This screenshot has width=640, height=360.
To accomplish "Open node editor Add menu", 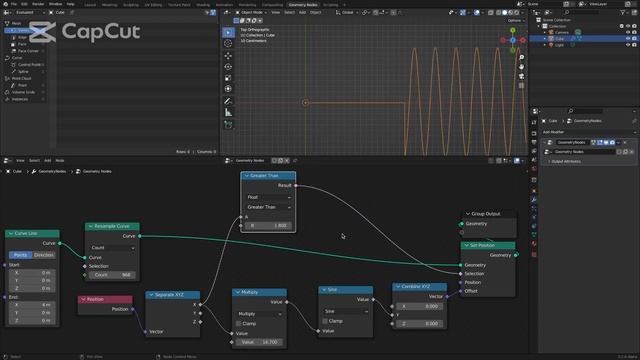I will [x=47, y=161].
